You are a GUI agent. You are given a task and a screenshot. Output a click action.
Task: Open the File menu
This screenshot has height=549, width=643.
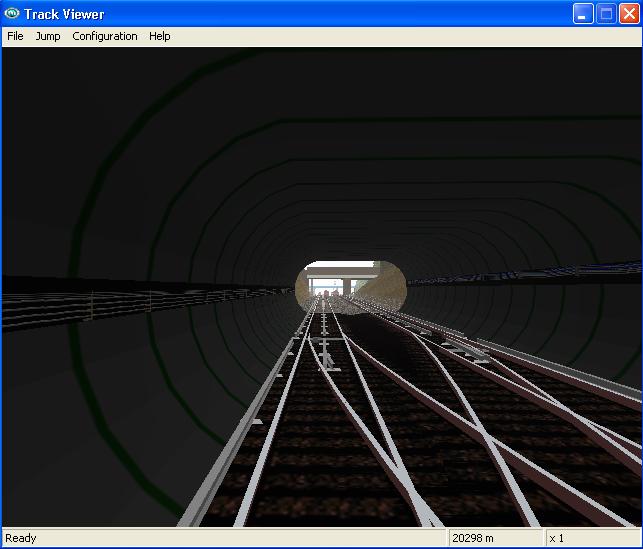(x=15, y=36)
